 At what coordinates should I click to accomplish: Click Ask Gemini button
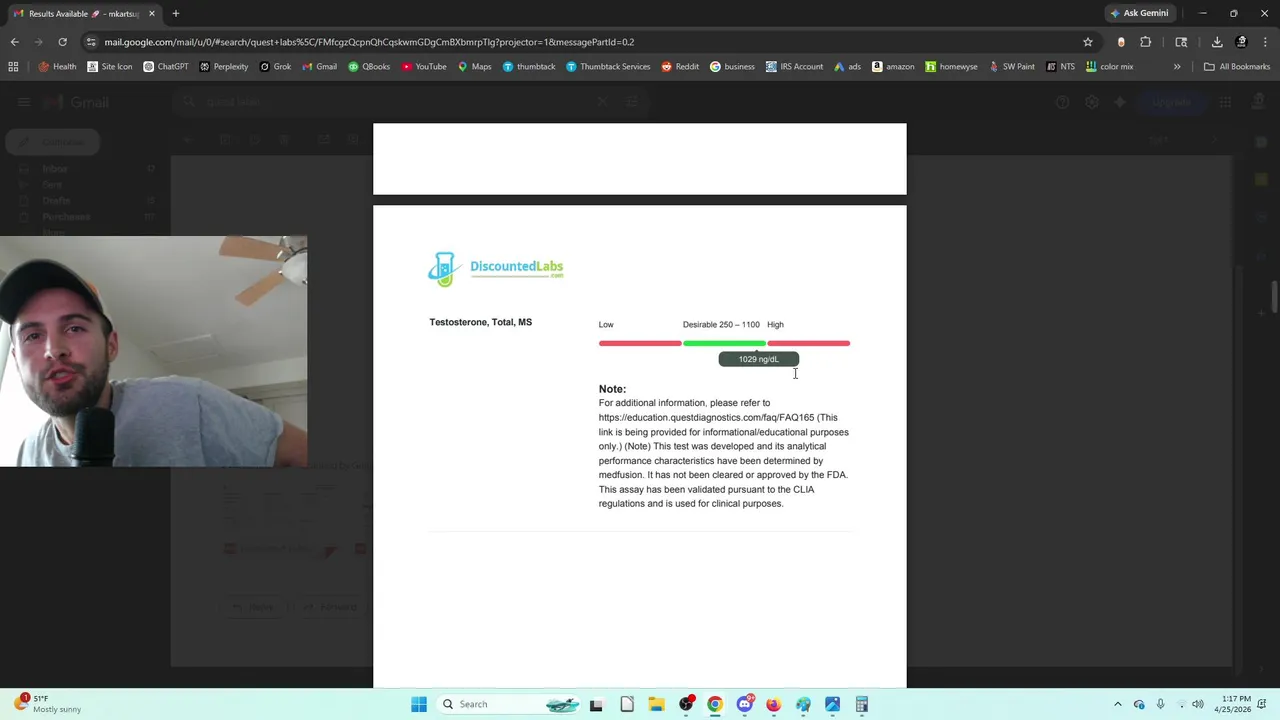pos(1139,13)
